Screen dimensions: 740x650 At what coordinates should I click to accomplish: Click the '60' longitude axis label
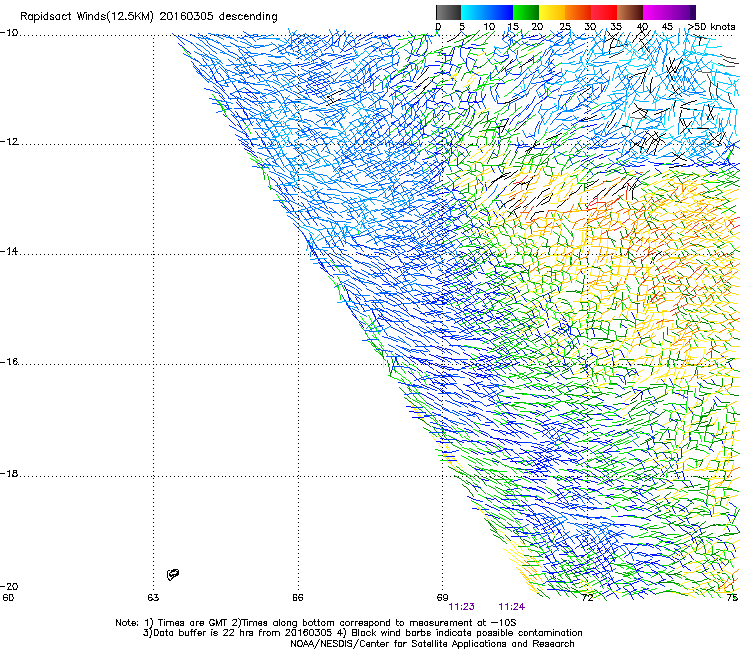(x=8, y=598)
